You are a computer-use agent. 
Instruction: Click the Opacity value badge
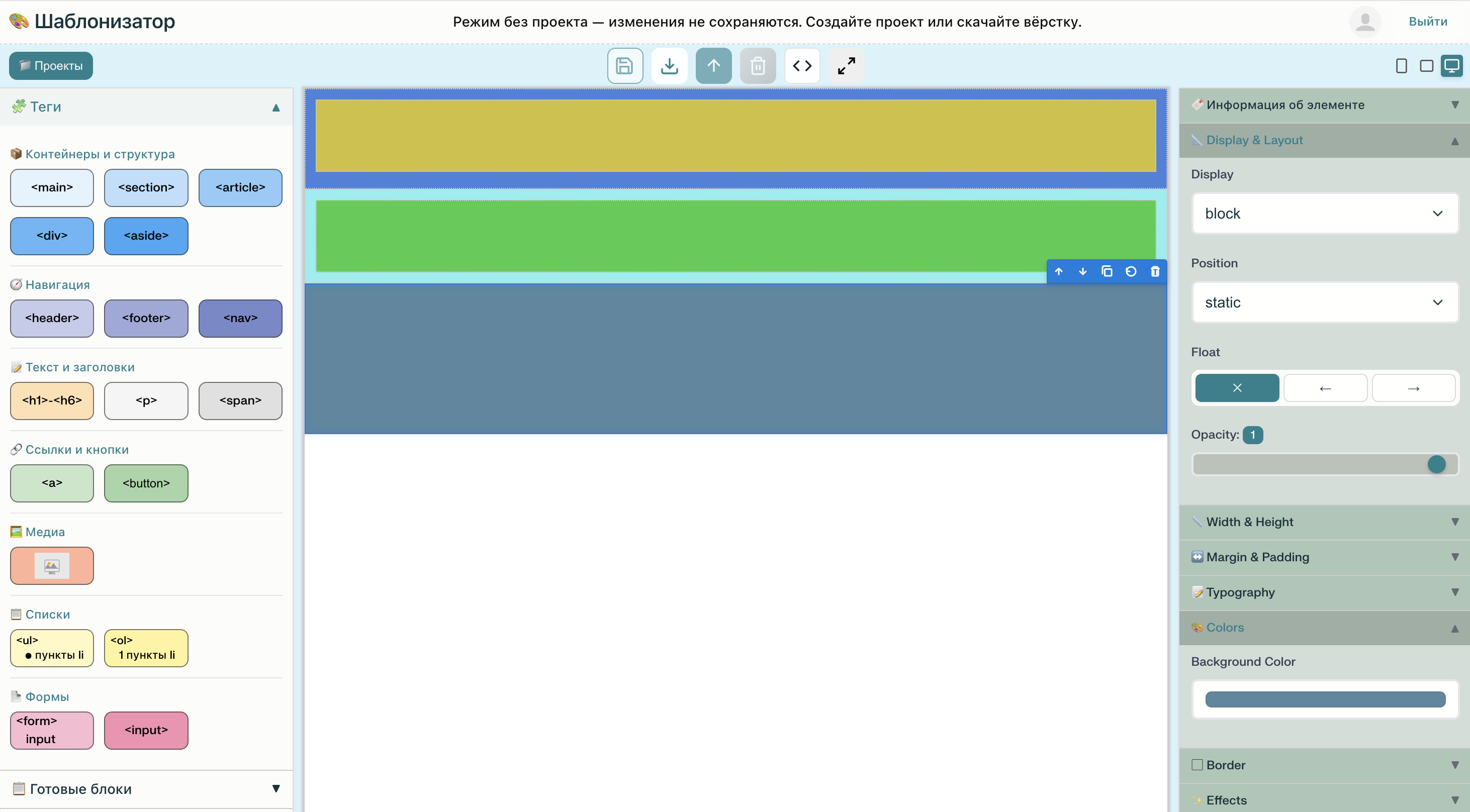pos(1253,435)
